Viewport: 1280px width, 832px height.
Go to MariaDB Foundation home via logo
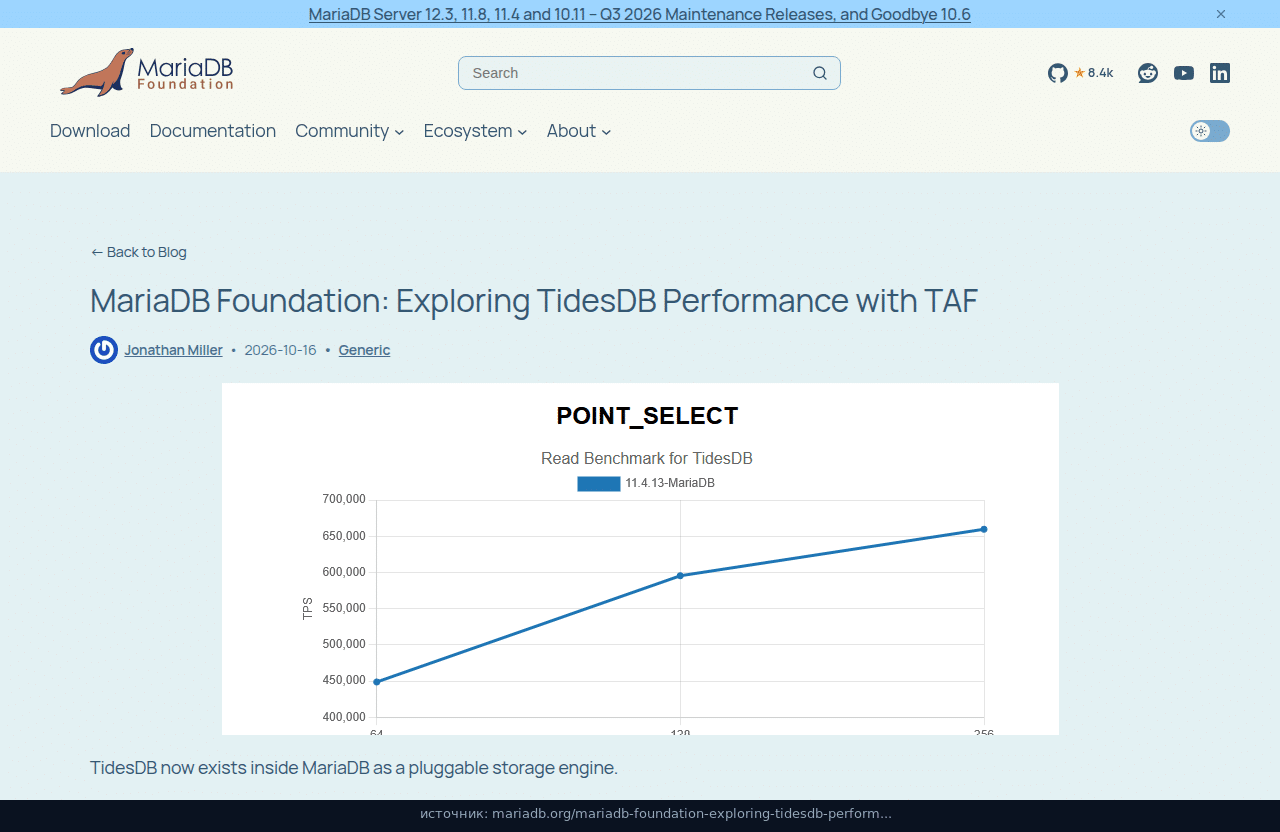146,72
